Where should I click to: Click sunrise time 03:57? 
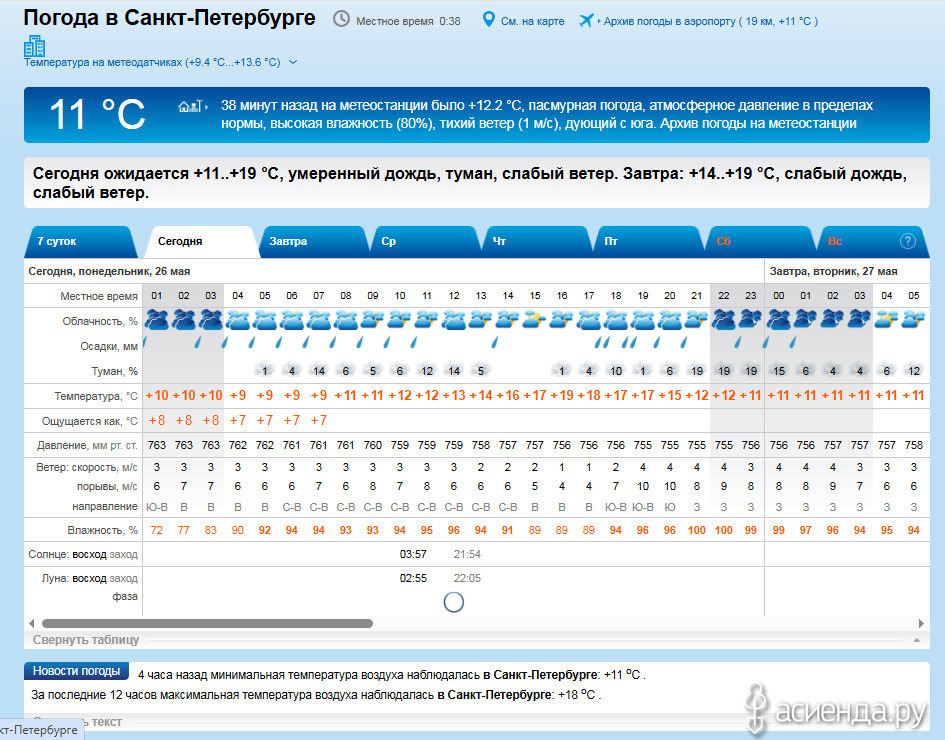point(413,554)
